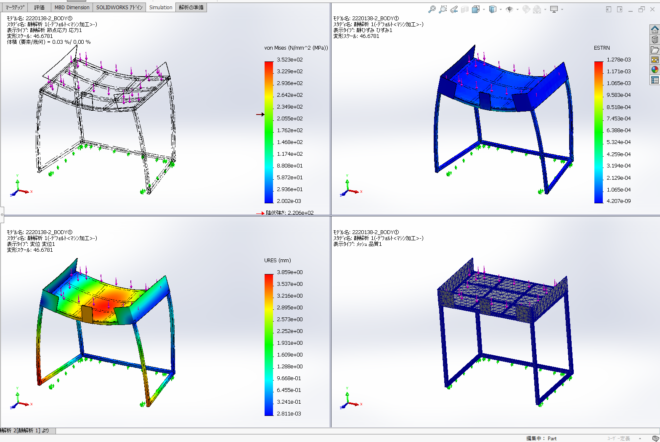The height and width of the screenshot is (442, 660).
Task: Open the 解析の準備 tab
Action: coord(193,6)
